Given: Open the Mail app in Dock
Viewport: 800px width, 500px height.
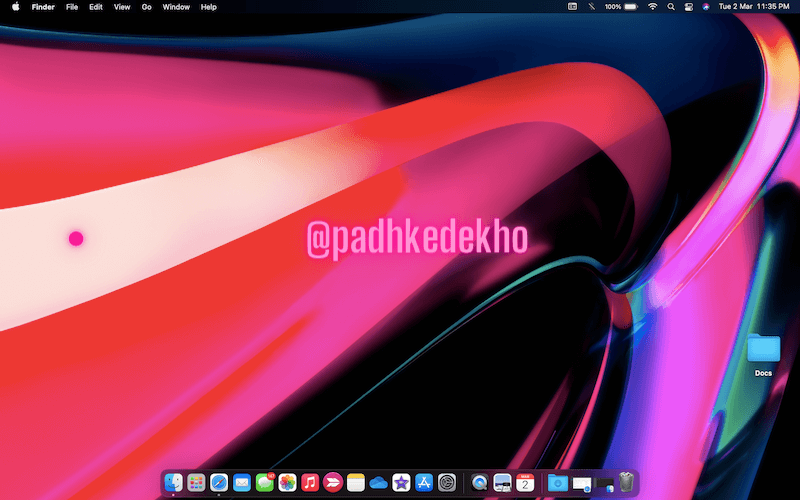Looking at the screenshot, I should tap(242, 482).
